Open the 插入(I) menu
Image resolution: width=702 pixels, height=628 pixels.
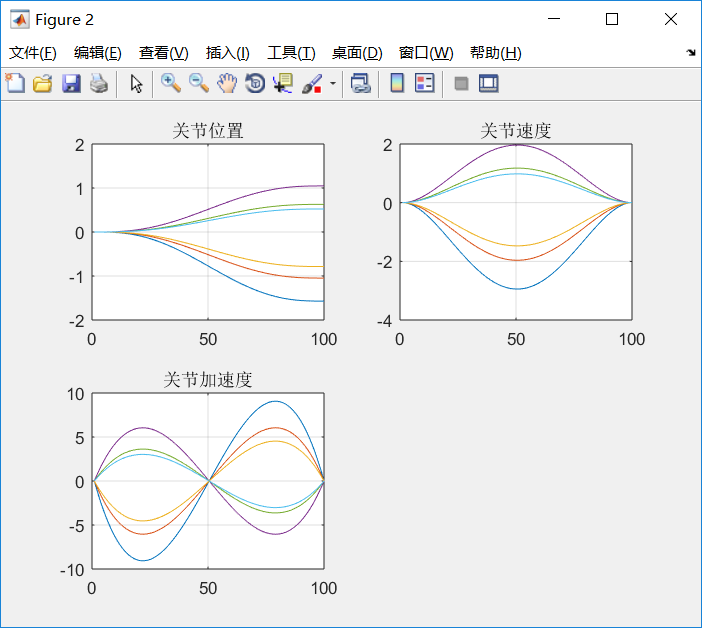(227, 53)
